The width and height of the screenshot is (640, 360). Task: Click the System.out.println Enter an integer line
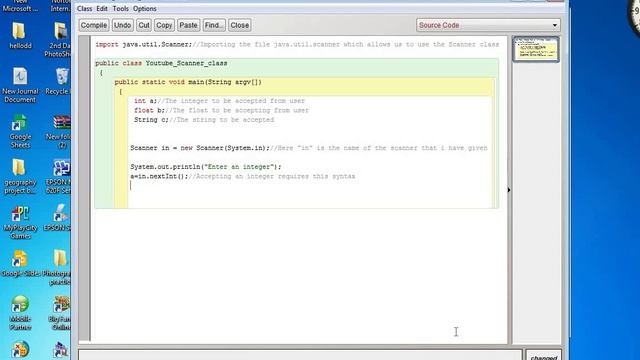(206, 167)
